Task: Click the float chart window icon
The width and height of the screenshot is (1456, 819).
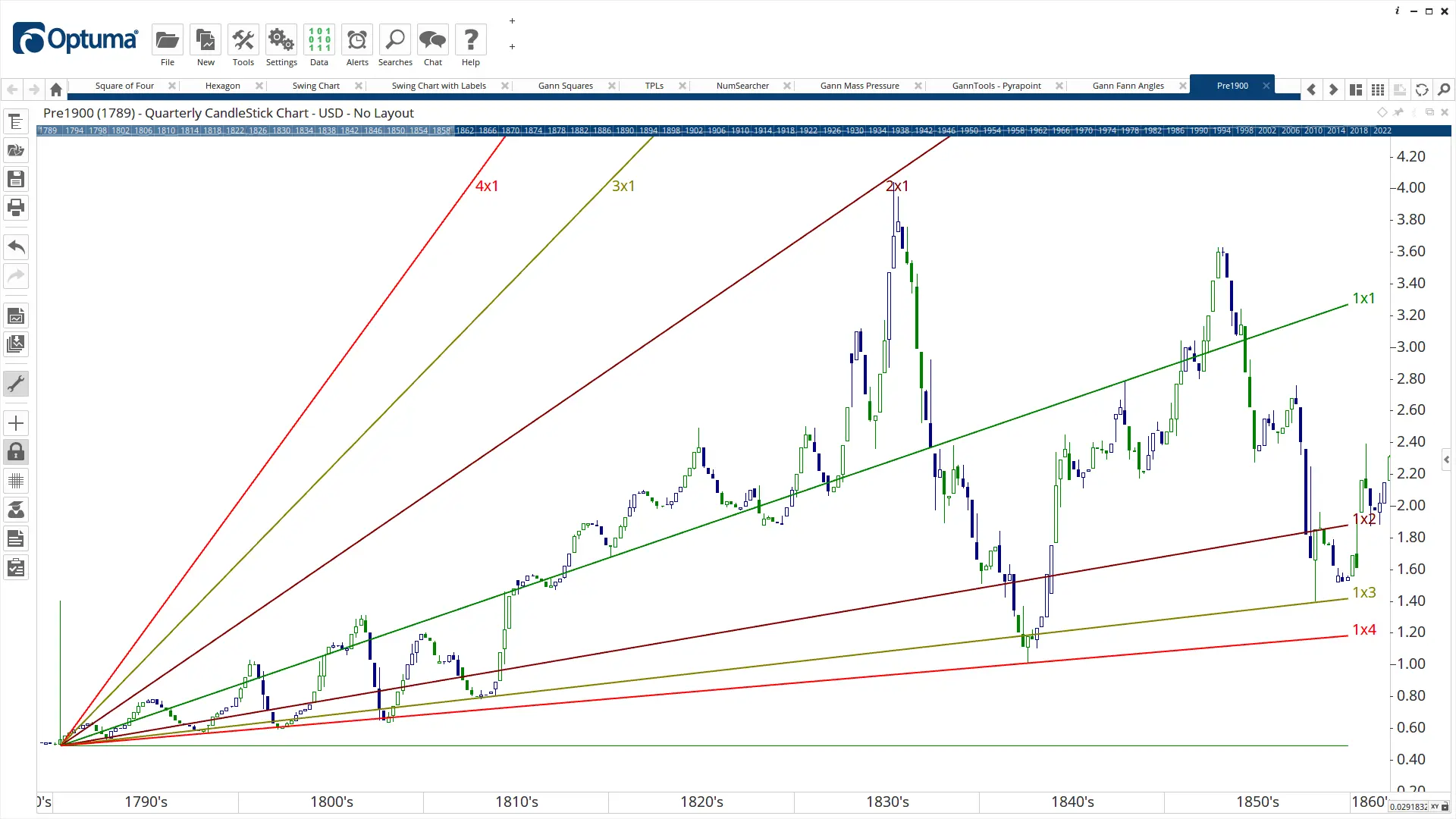Action: (1429, 112)
